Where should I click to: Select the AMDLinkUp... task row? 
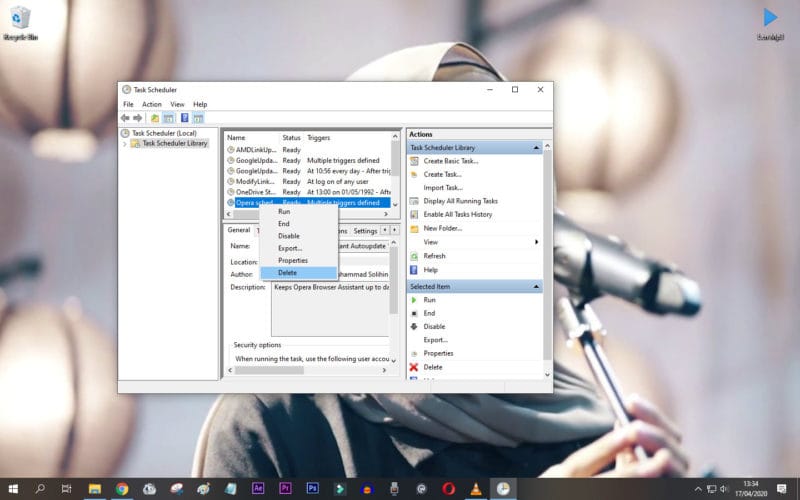pos(309,150)
